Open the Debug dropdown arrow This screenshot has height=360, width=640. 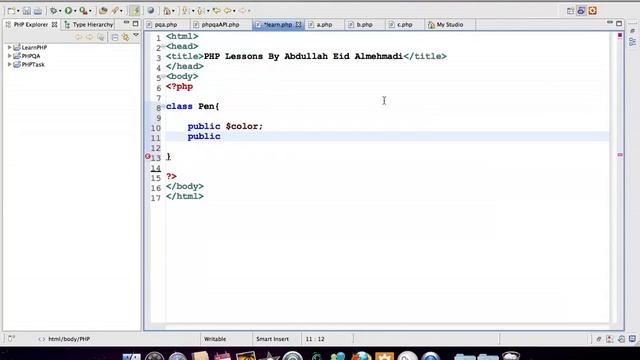click(x=60, y=11)
